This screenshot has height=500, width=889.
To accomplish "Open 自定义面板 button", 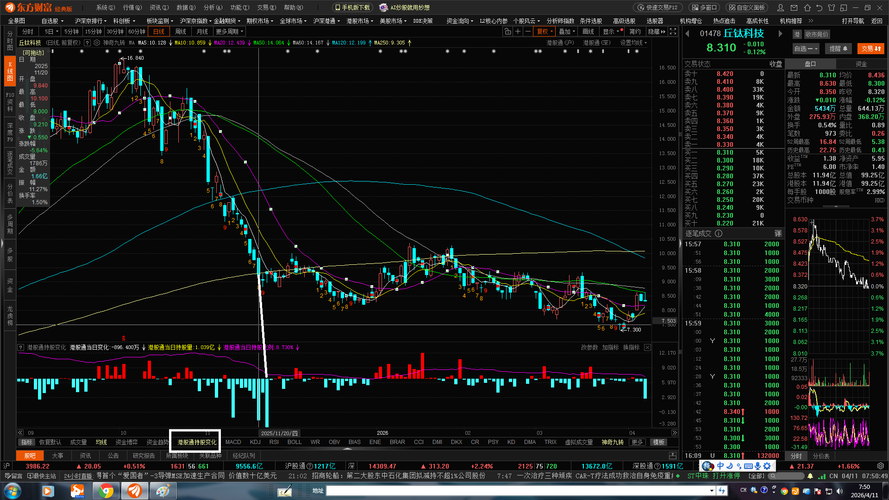I will (x=747, y=8).
